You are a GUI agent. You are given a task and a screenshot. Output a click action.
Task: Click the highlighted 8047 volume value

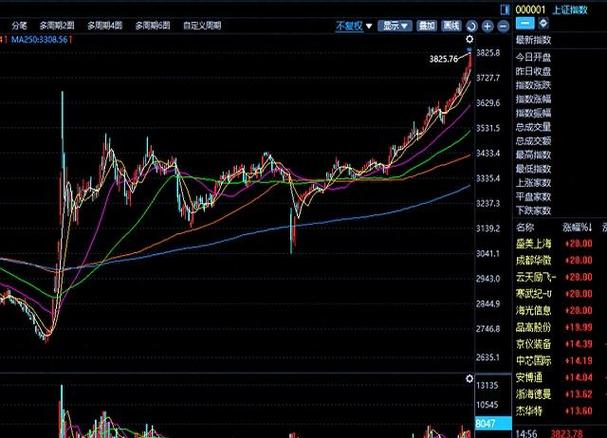tap(488, 425)
